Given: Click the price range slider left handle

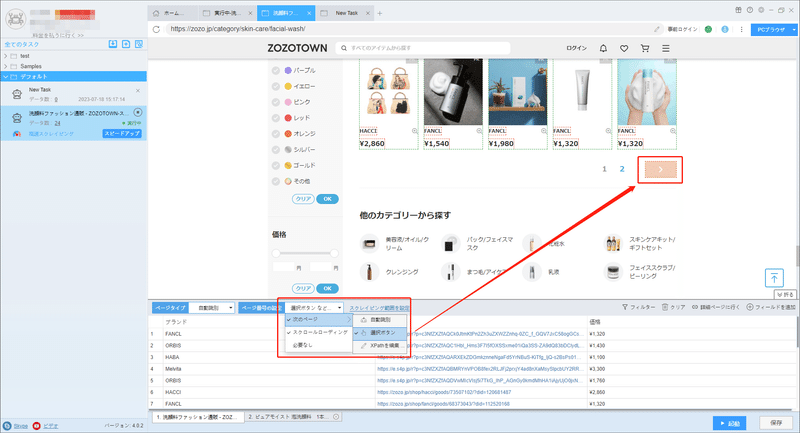Looking at the screenshot, I should pos(276,253).
